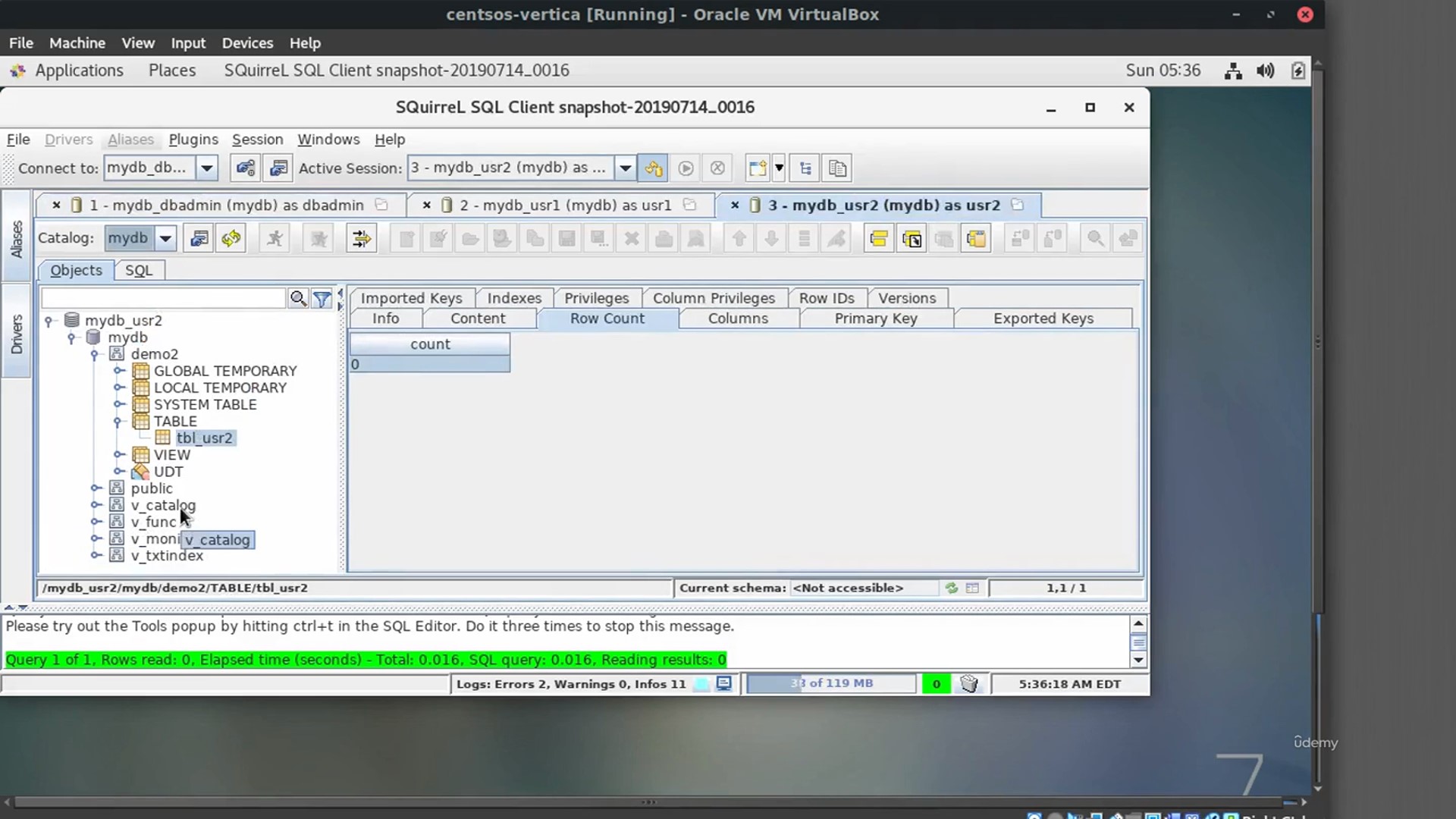Click the garbage collector trash icon in status bar
1456x819 pixels.
click(968, 684)
